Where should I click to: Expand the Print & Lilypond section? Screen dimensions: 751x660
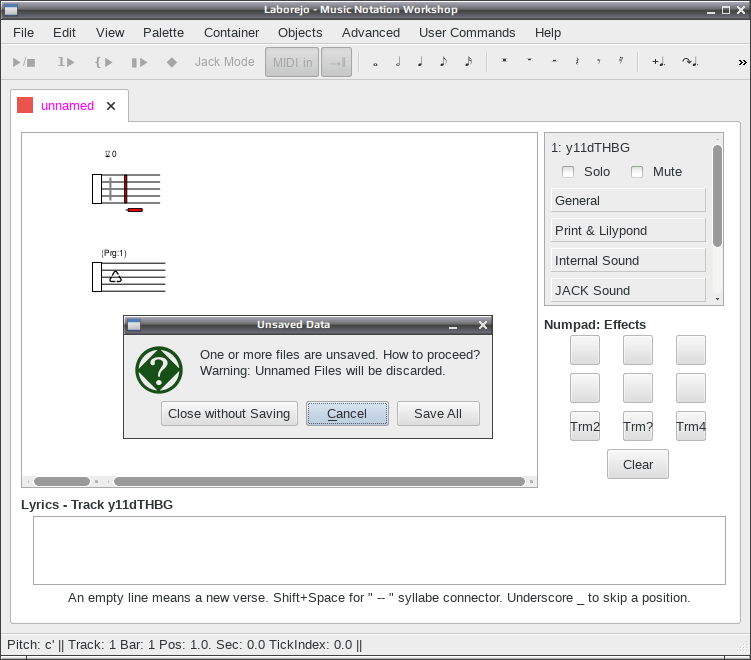tap(628, 230)
